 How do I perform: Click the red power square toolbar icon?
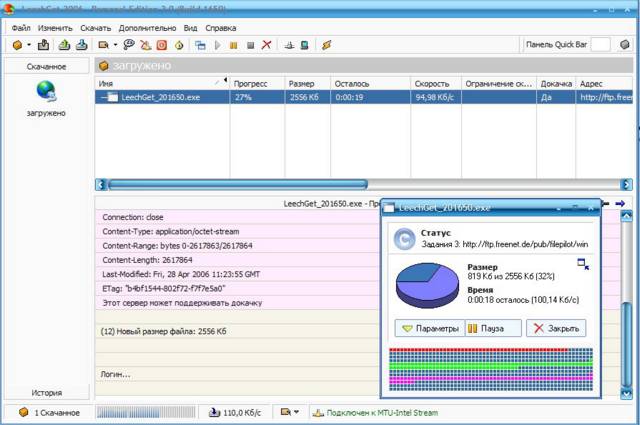click(x=162, y=45)
